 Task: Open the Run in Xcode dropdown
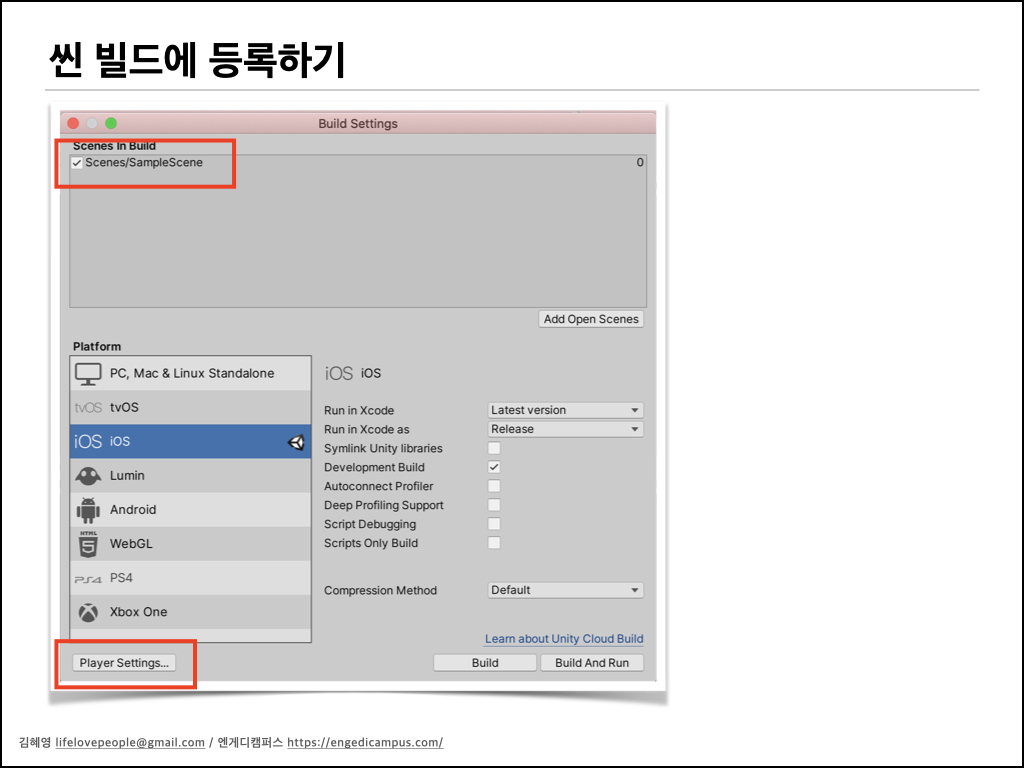click(566, 410)
